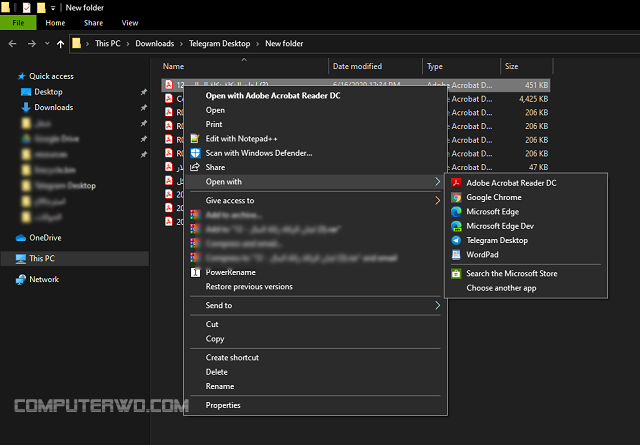The width and height of the screenshot is (640, 445).
Task: Open Downloads in the navigation pane
Action: coord(53,107)
